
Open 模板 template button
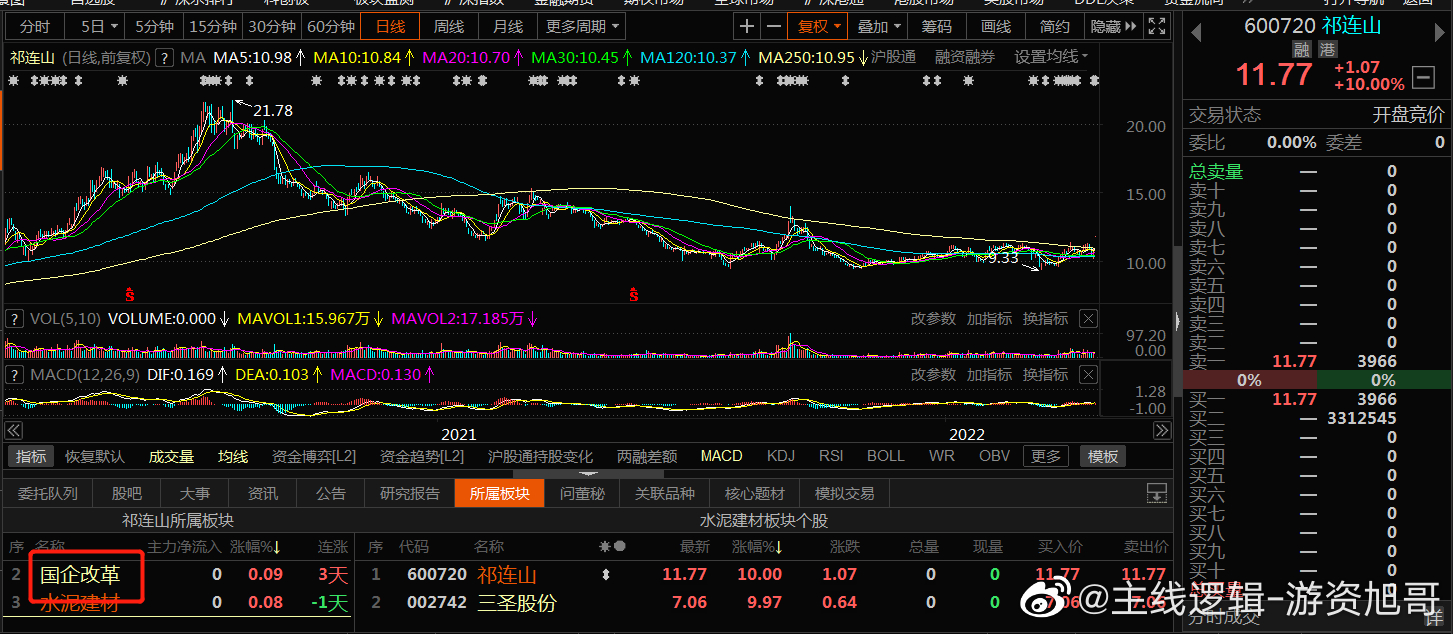tap(1103, 456)
